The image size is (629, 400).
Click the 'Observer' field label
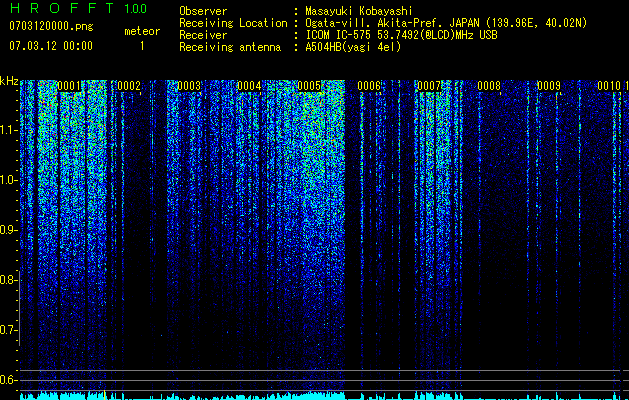point(203,11)
